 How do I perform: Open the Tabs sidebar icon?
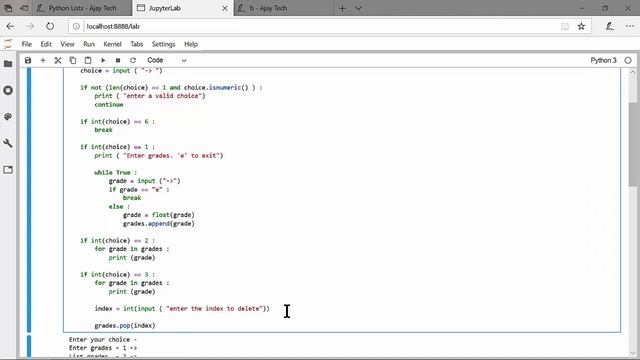pyautogui.click(x=8, y=170)
